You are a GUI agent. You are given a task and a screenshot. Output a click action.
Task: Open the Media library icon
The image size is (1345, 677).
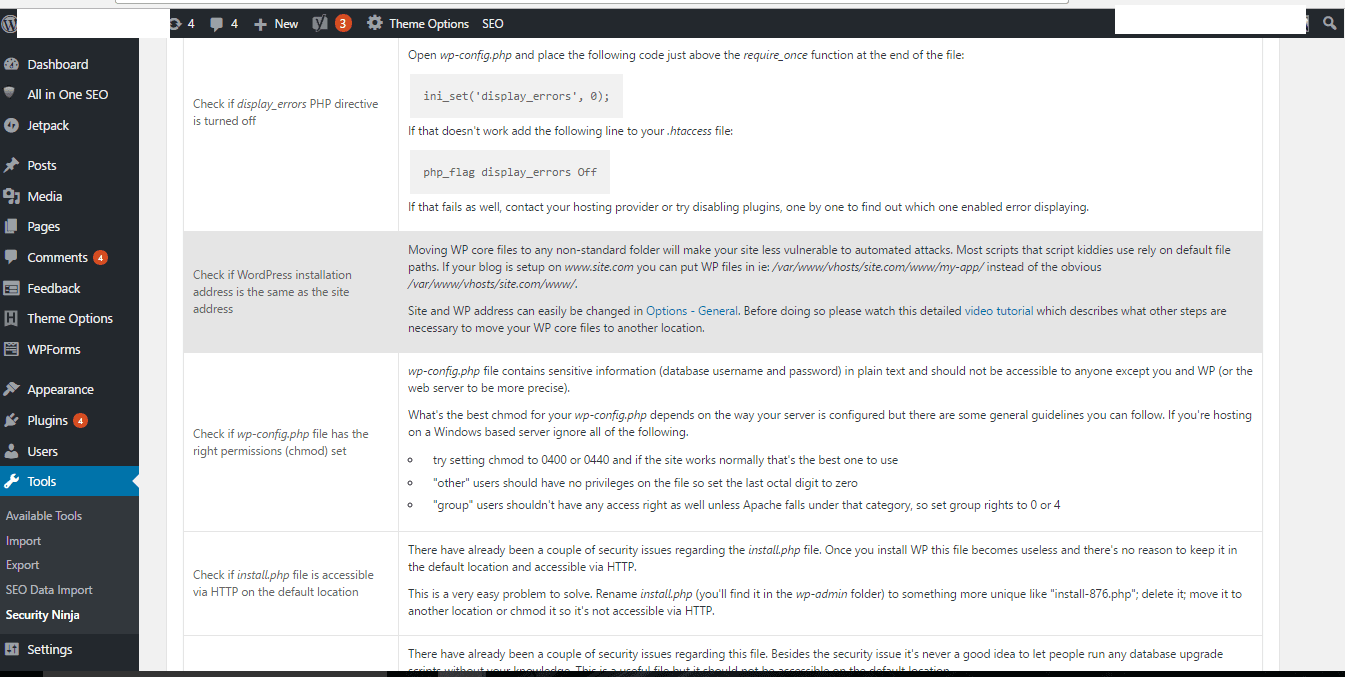click(12, 196)
